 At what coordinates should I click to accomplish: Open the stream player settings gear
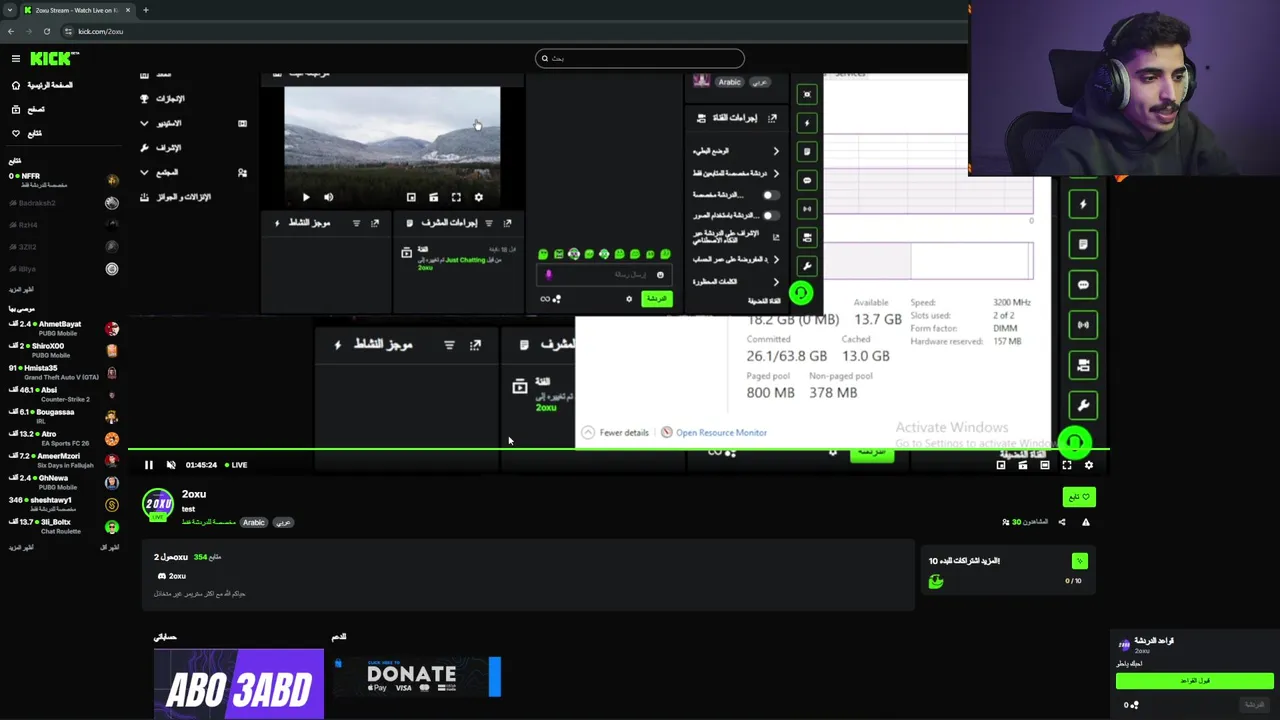[1089, 465]
